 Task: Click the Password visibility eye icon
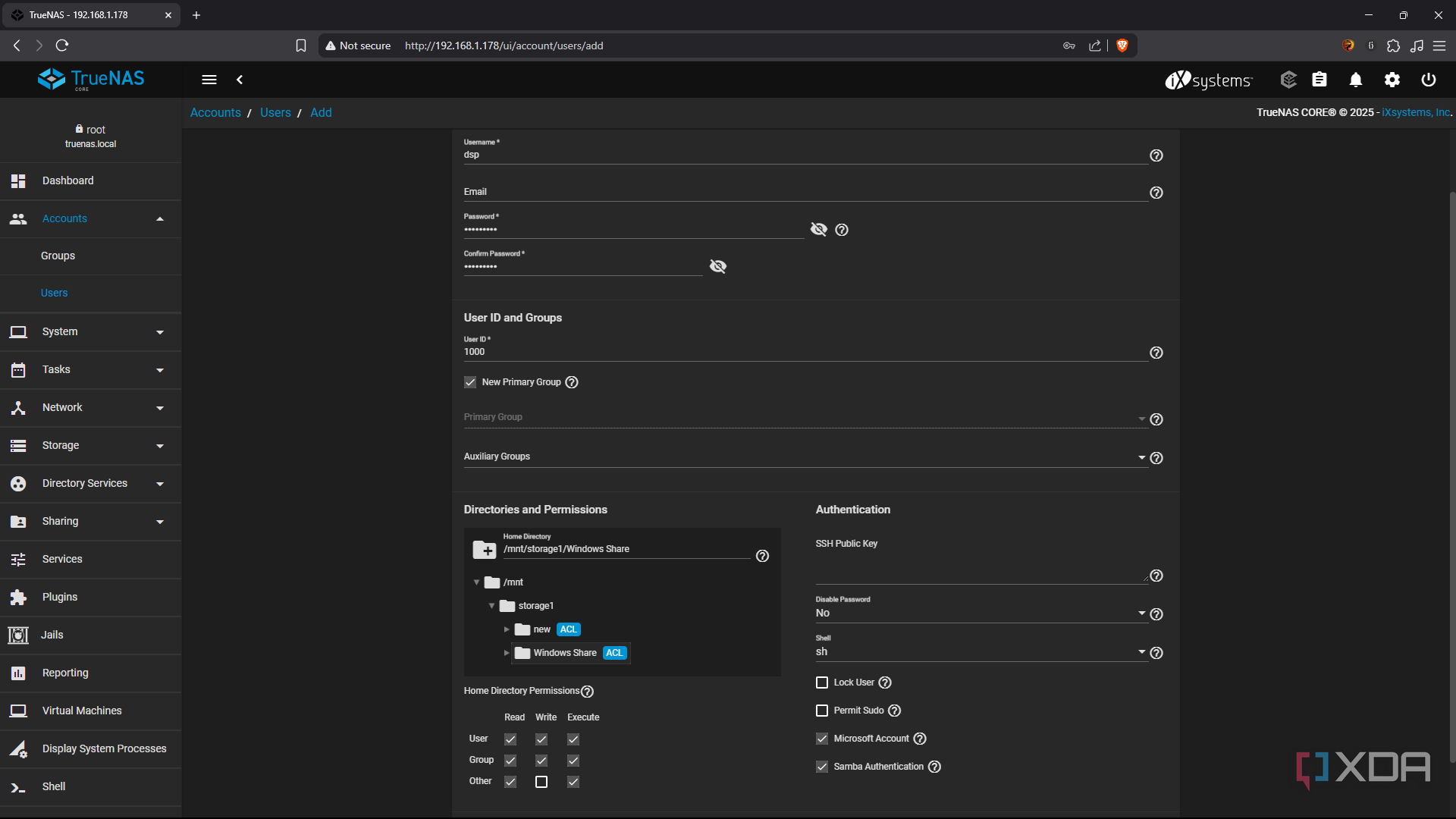(x=819, y=229)
